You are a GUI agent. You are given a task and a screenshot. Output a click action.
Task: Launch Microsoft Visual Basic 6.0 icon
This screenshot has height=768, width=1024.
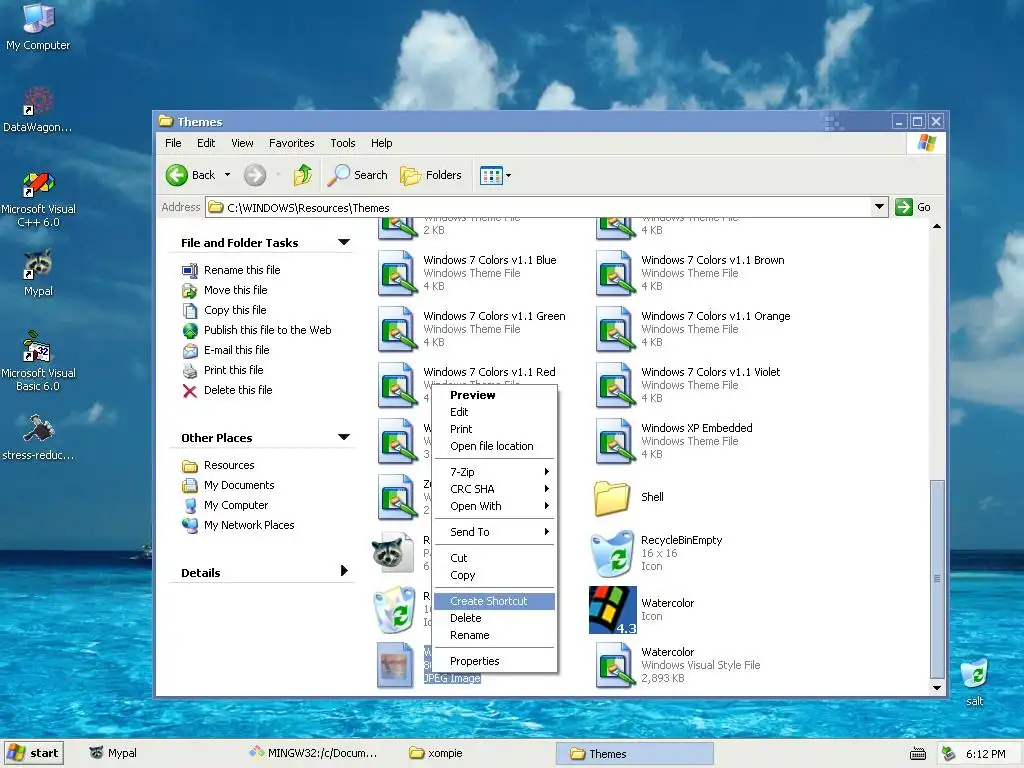(38, 361)
